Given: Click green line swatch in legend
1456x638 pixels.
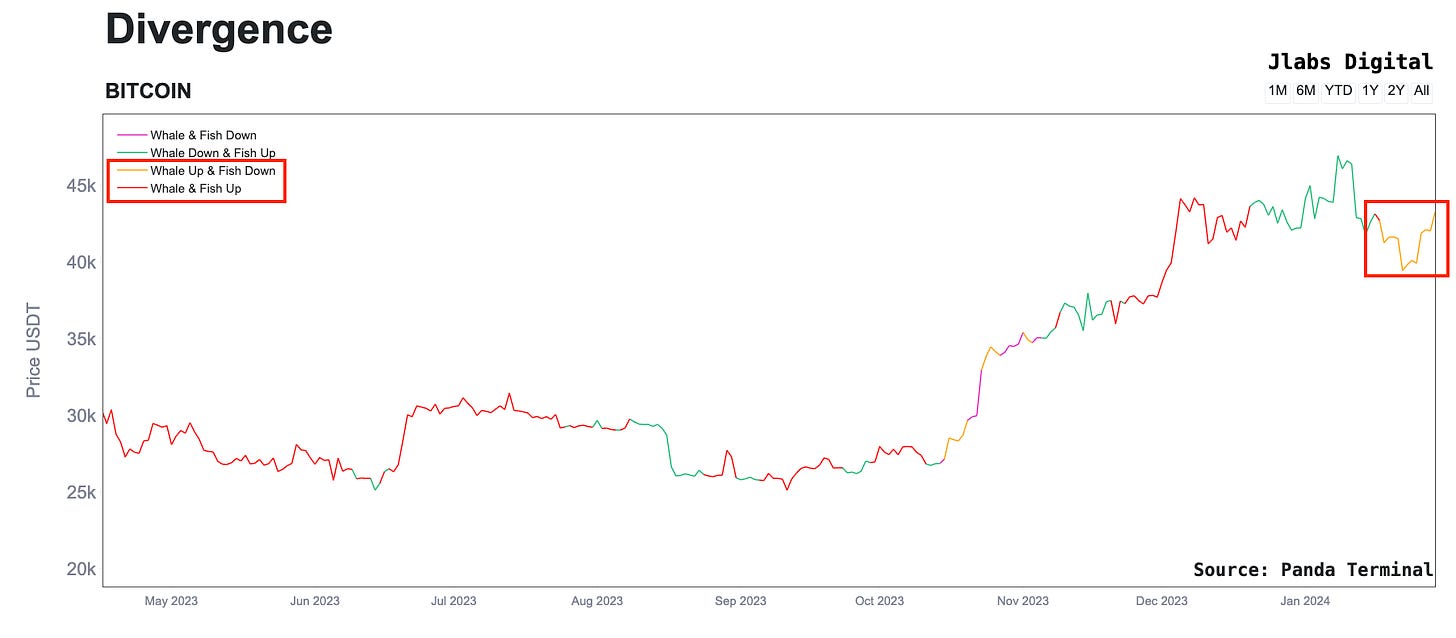Looking at the screenshot, I should (132, 153).
